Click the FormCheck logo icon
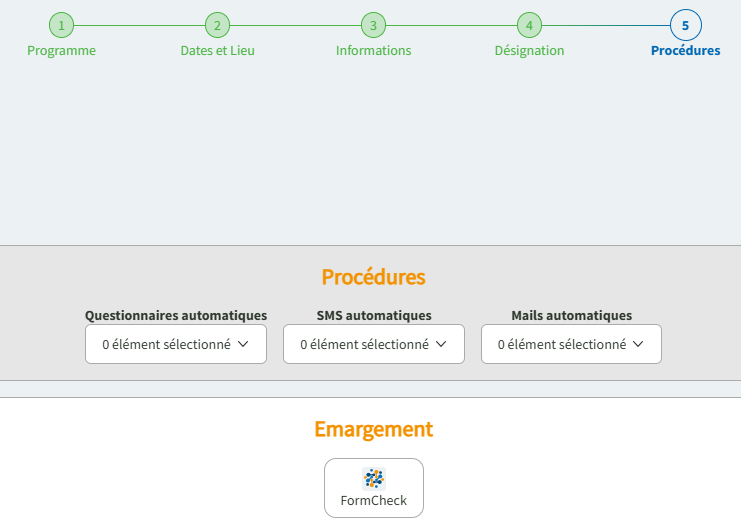 [374, 478]
